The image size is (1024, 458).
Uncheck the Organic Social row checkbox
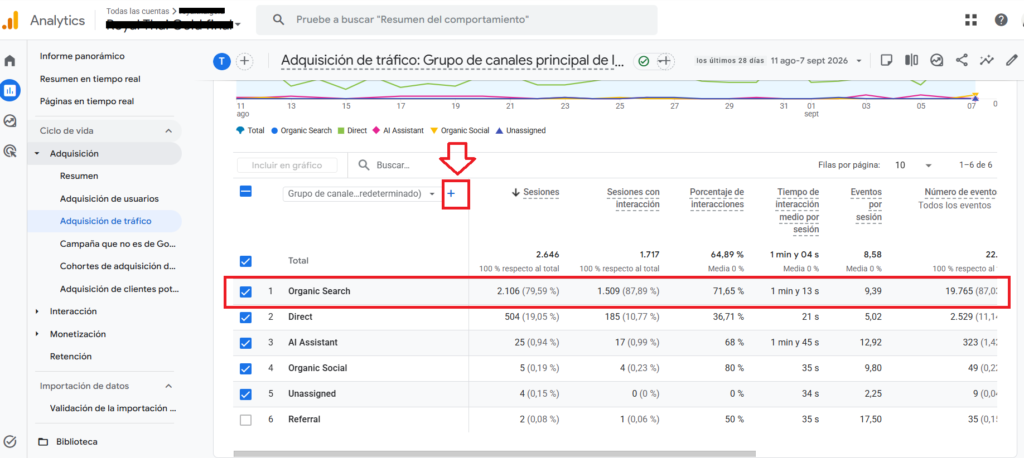246,368
